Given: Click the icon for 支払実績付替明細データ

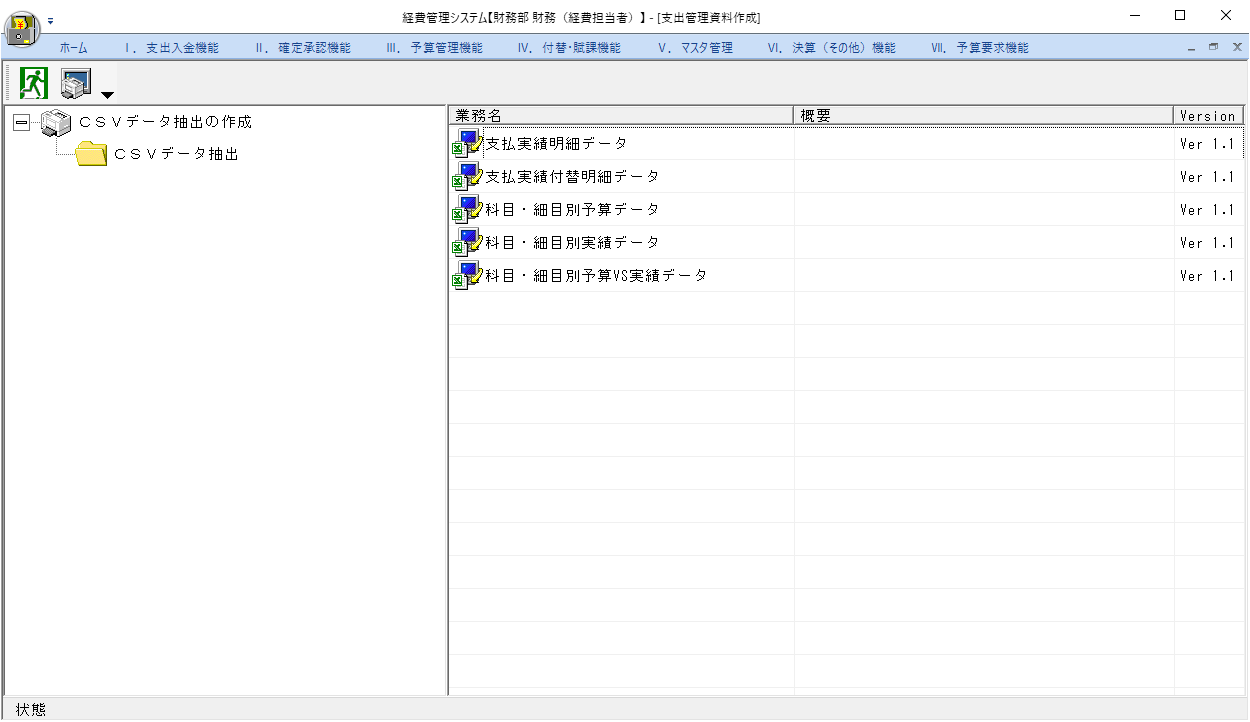Looking at the screenshot, I should [467, 177].
